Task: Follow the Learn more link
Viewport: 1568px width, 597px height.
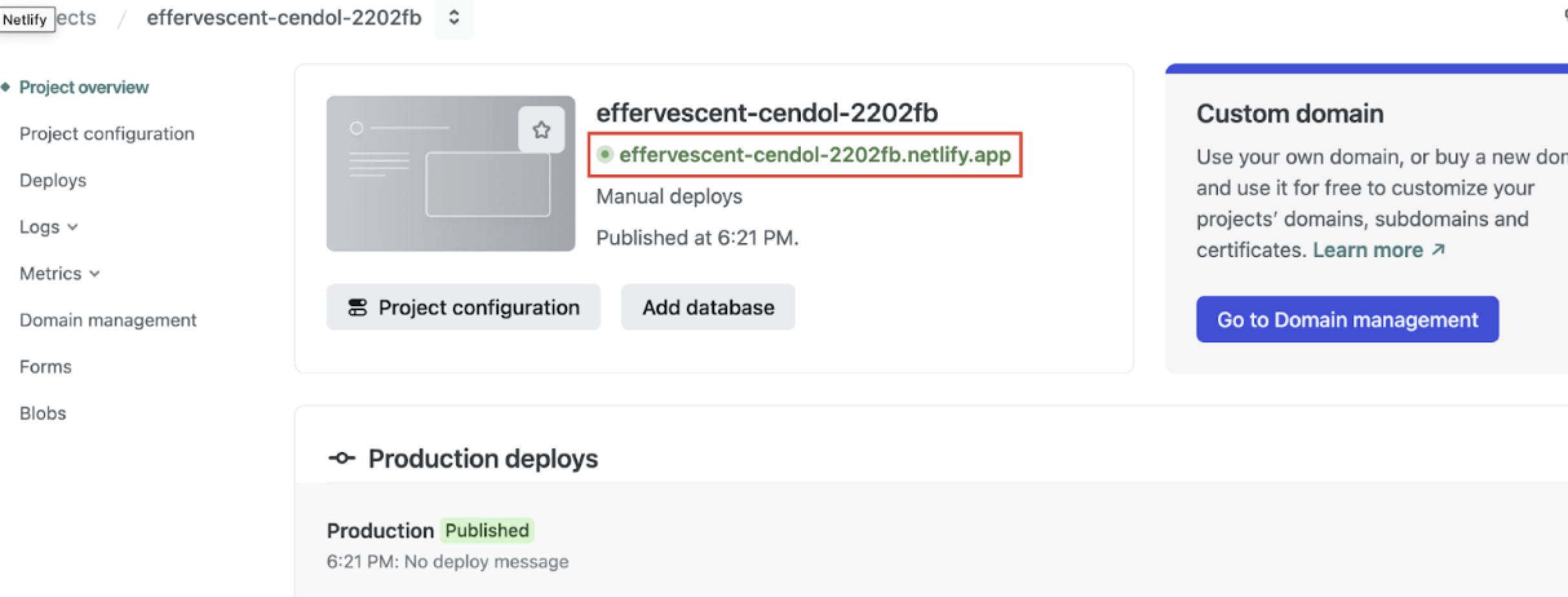Action: coord(1379,250)
